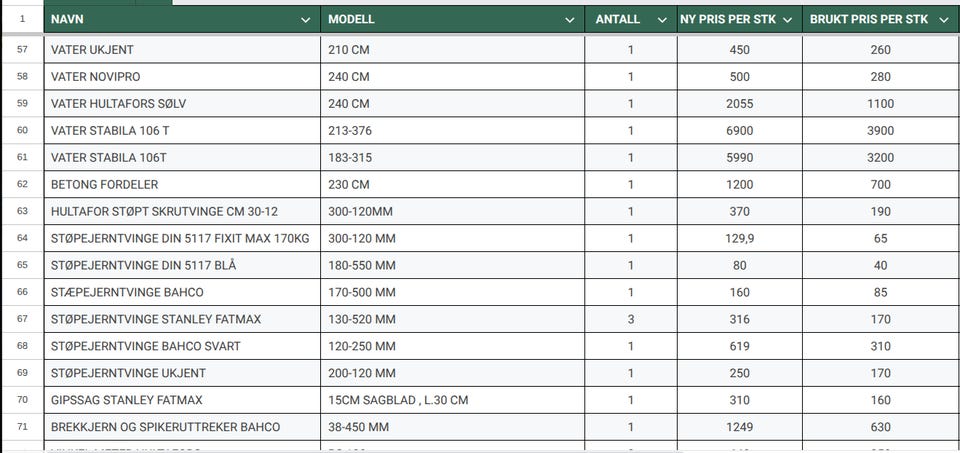The width and height of the screenshot is (960, 453).
Task: Select new price cell 6900
Action: coord(740,130)
